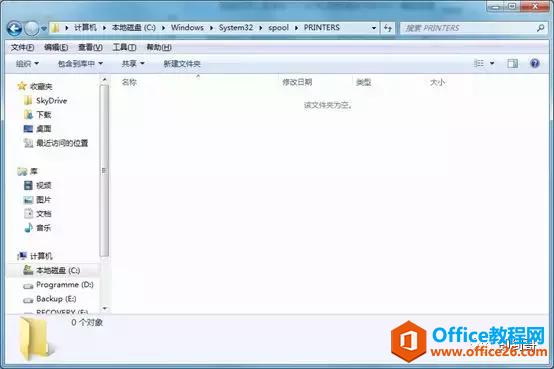Click the star icon beside 收藏夹
554x369 pixels.
click(22, 86)
